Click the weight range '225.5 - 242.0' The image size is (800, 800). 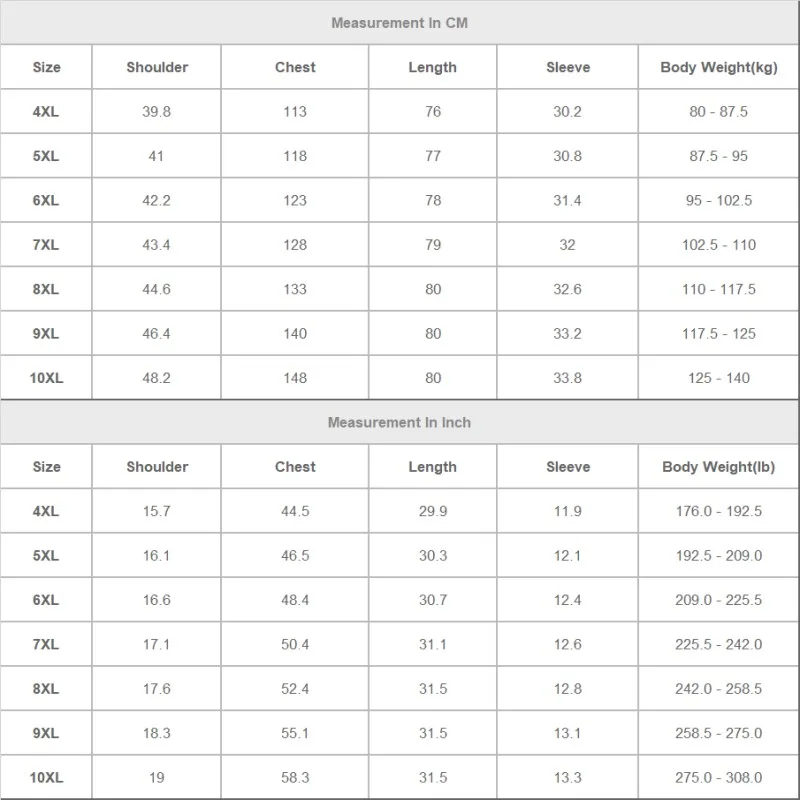[718, 644]
